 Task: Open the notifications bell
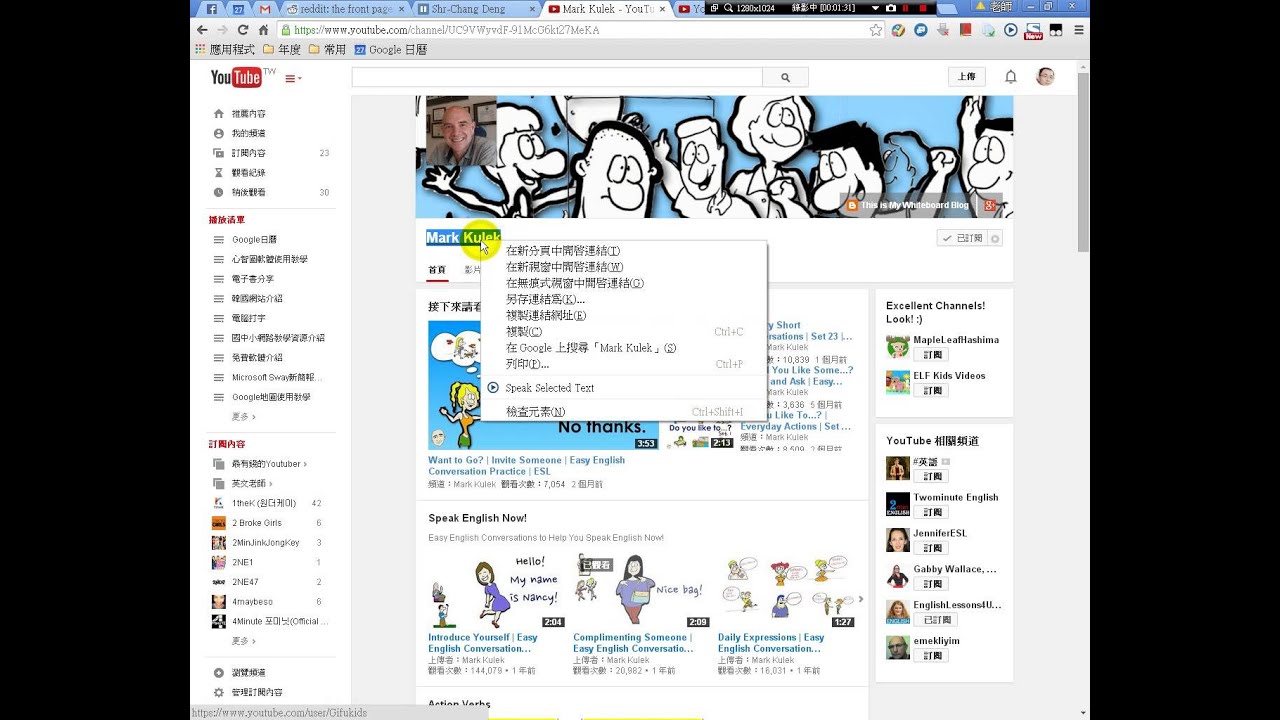click(1010, 77)
